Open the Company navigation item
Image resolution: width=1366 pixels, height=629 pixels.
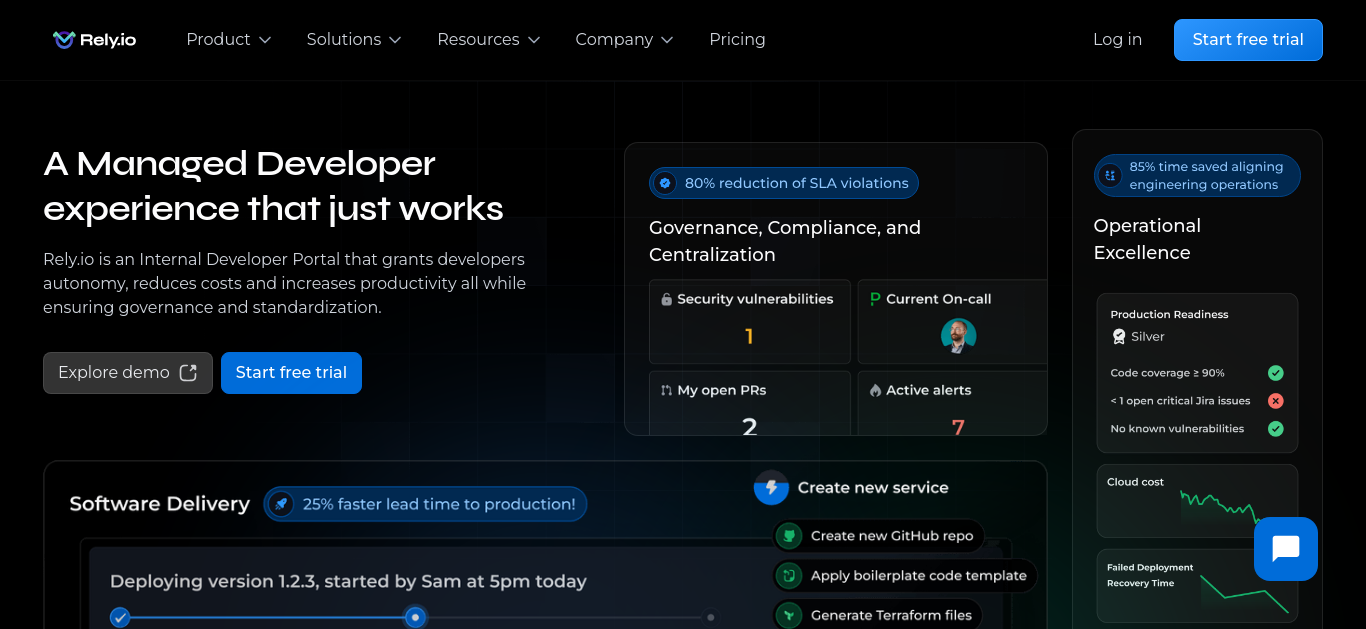(x=624, y=39)
